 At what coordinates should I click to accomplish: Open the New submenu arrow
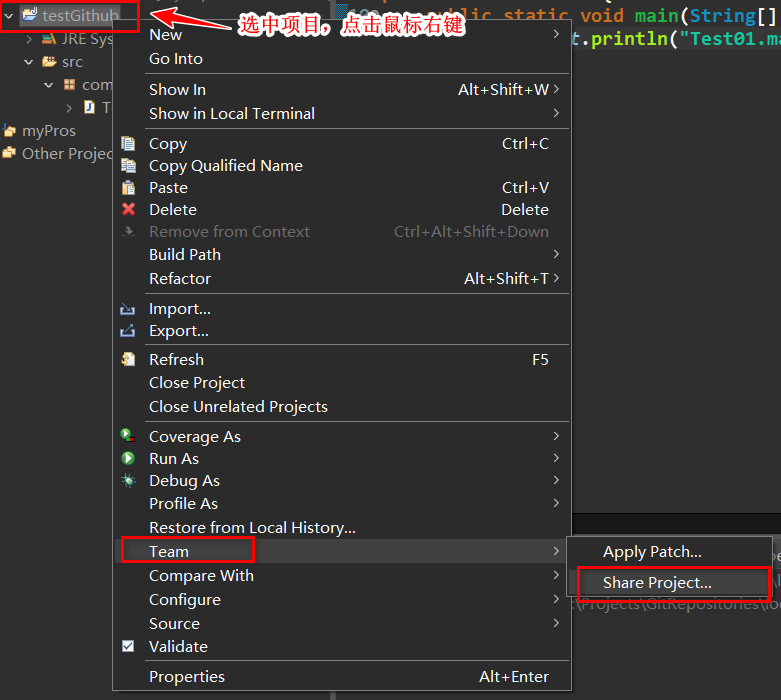coord(556,34)
